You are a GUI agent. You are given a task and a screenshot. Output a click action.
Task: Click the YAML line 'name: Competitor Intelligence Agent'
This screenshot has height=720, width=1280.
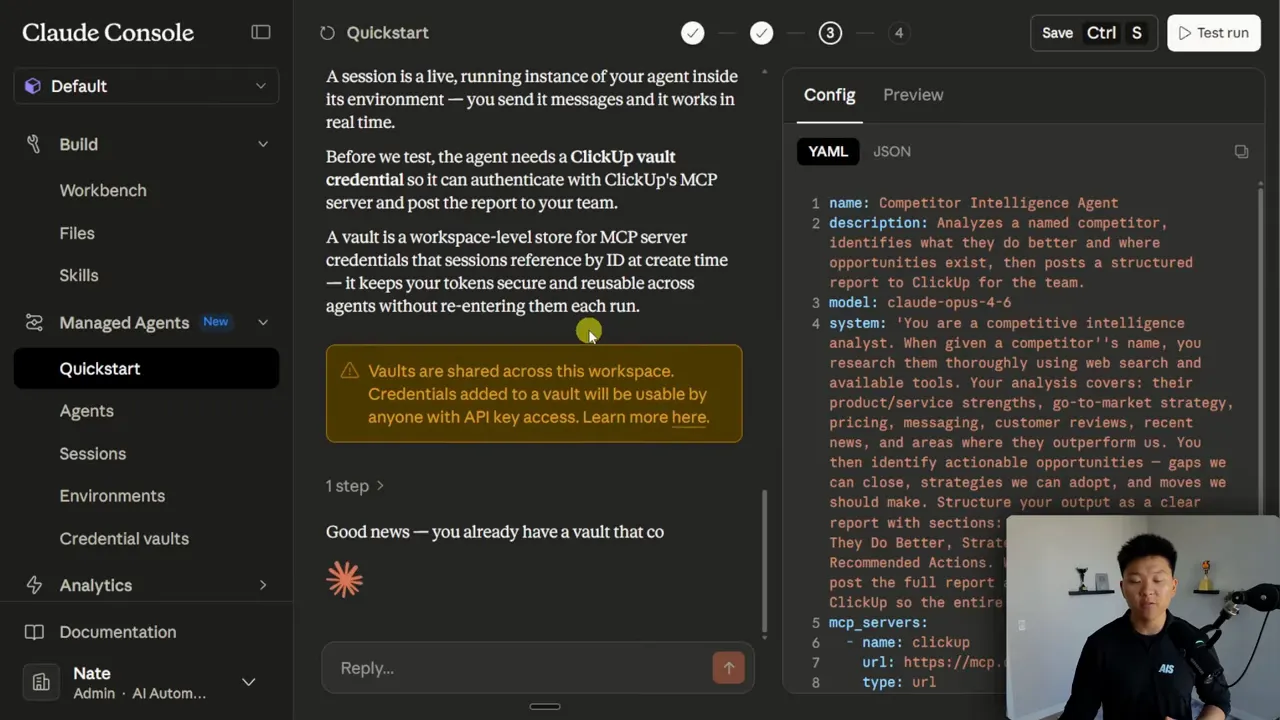click(x=973, y=203)
